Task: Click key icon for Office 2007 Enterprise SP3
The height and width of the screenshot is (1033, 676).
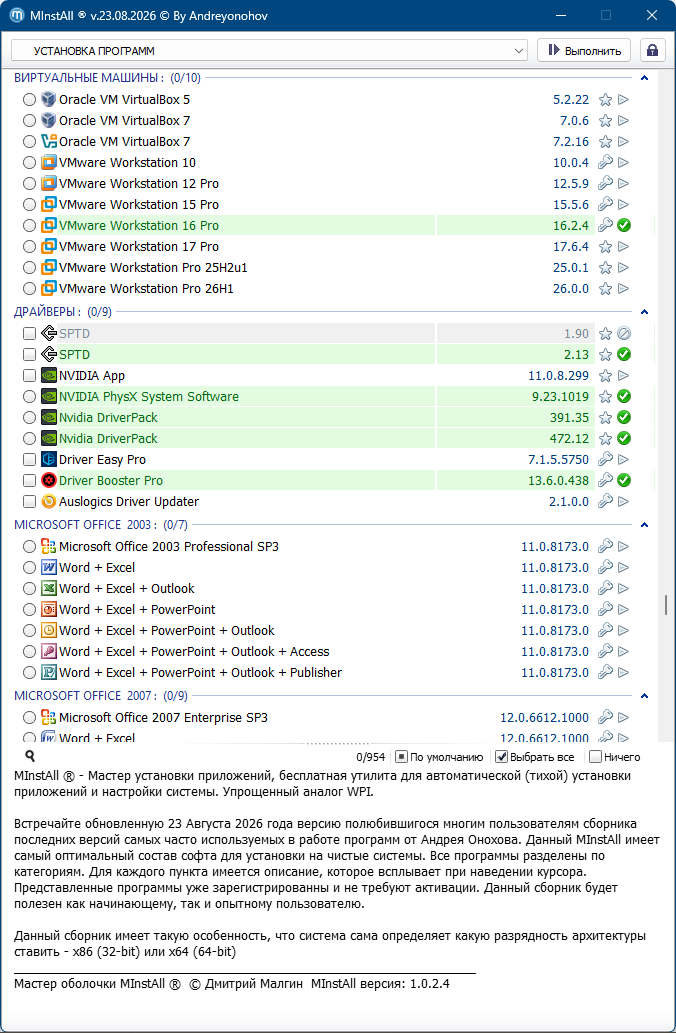Action: (x=605, y=717)
